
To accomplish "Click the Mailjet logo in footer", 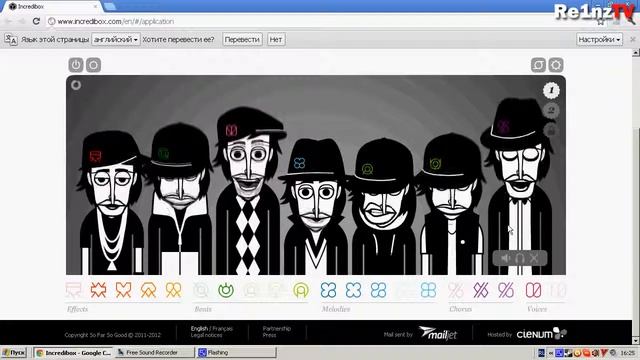I will pyautogui.click(x=438, y=333).
